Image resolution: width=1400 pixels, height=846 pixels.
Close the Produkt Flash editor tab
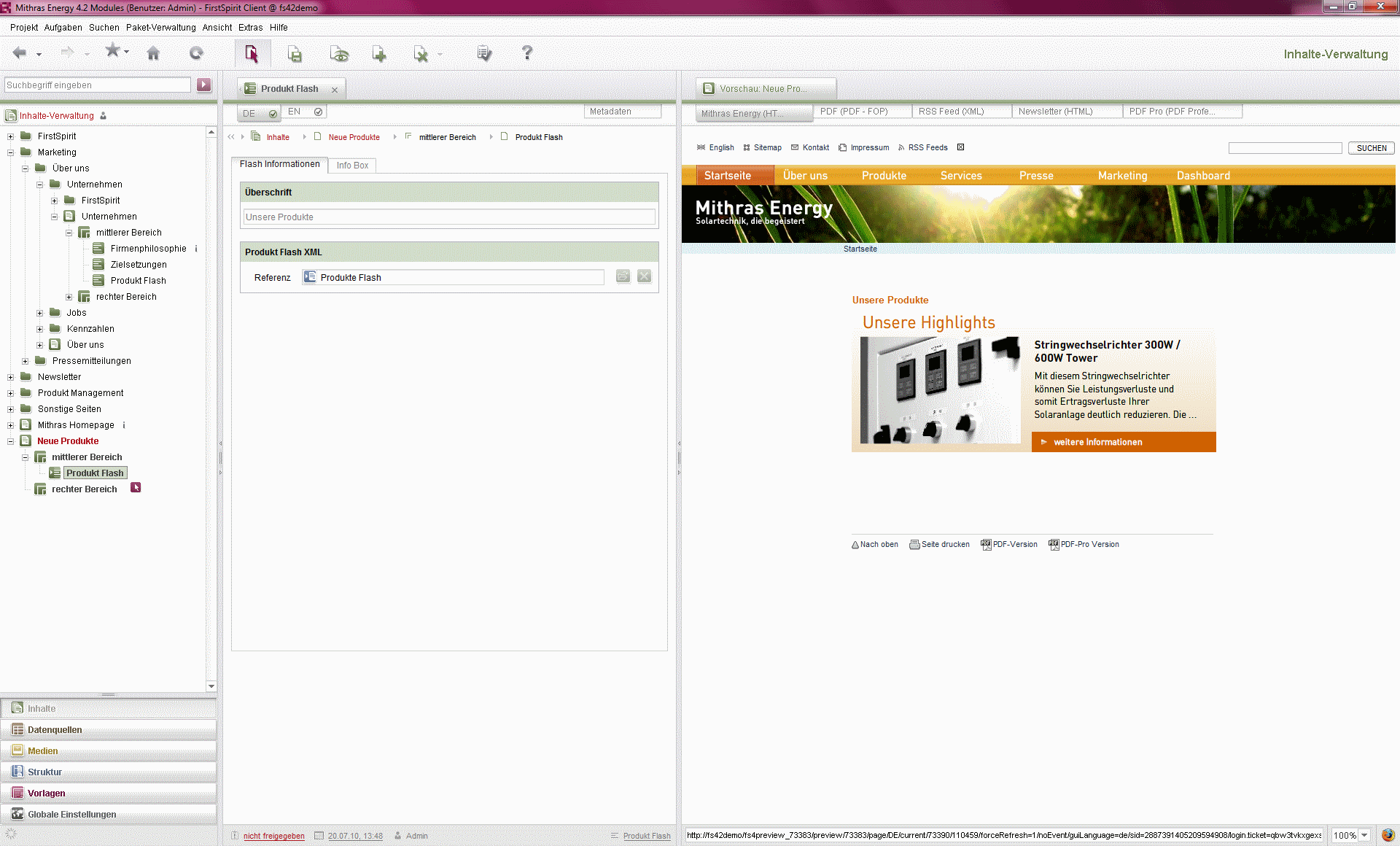[335, 90]
